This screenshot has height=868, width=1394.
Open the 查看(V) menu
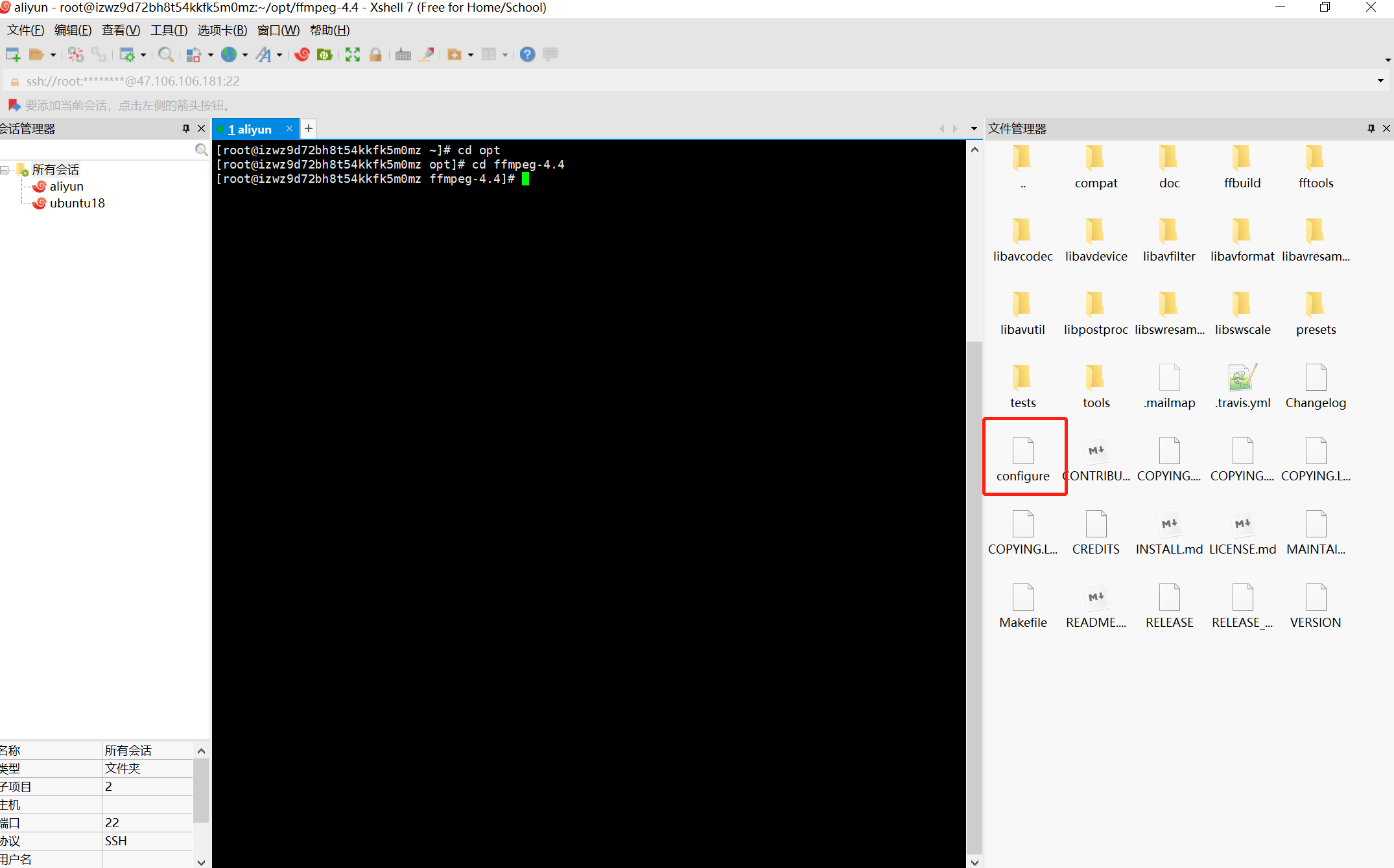pos(121,30)
